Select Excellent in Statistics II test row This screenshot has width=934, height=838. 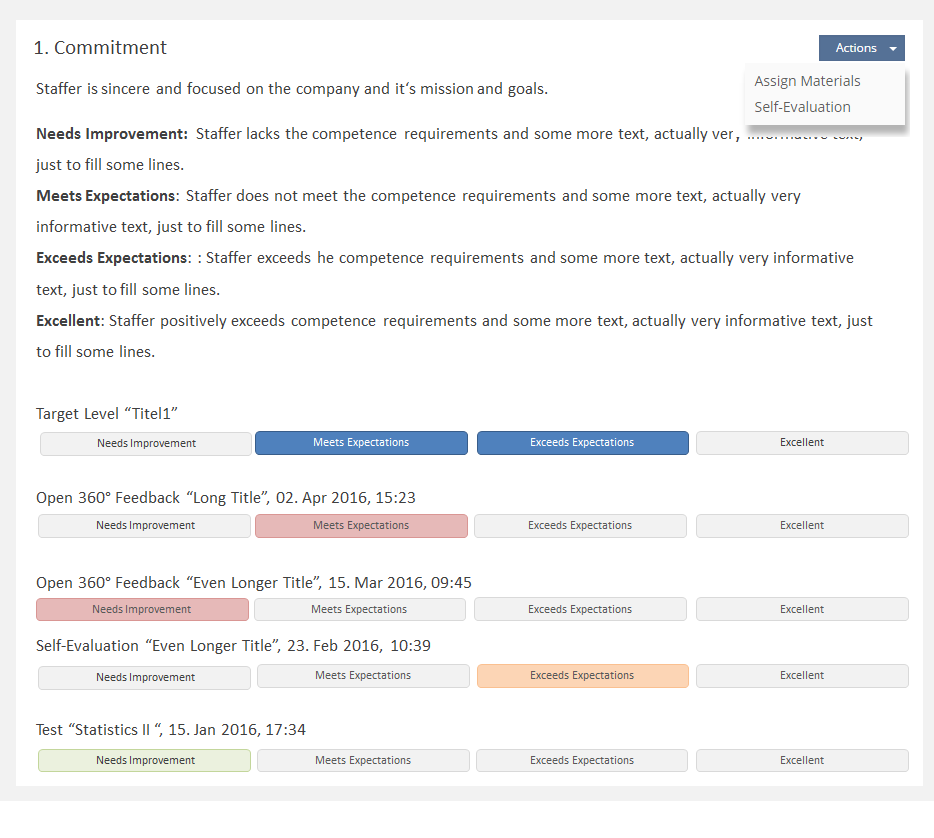pos(802,760)
